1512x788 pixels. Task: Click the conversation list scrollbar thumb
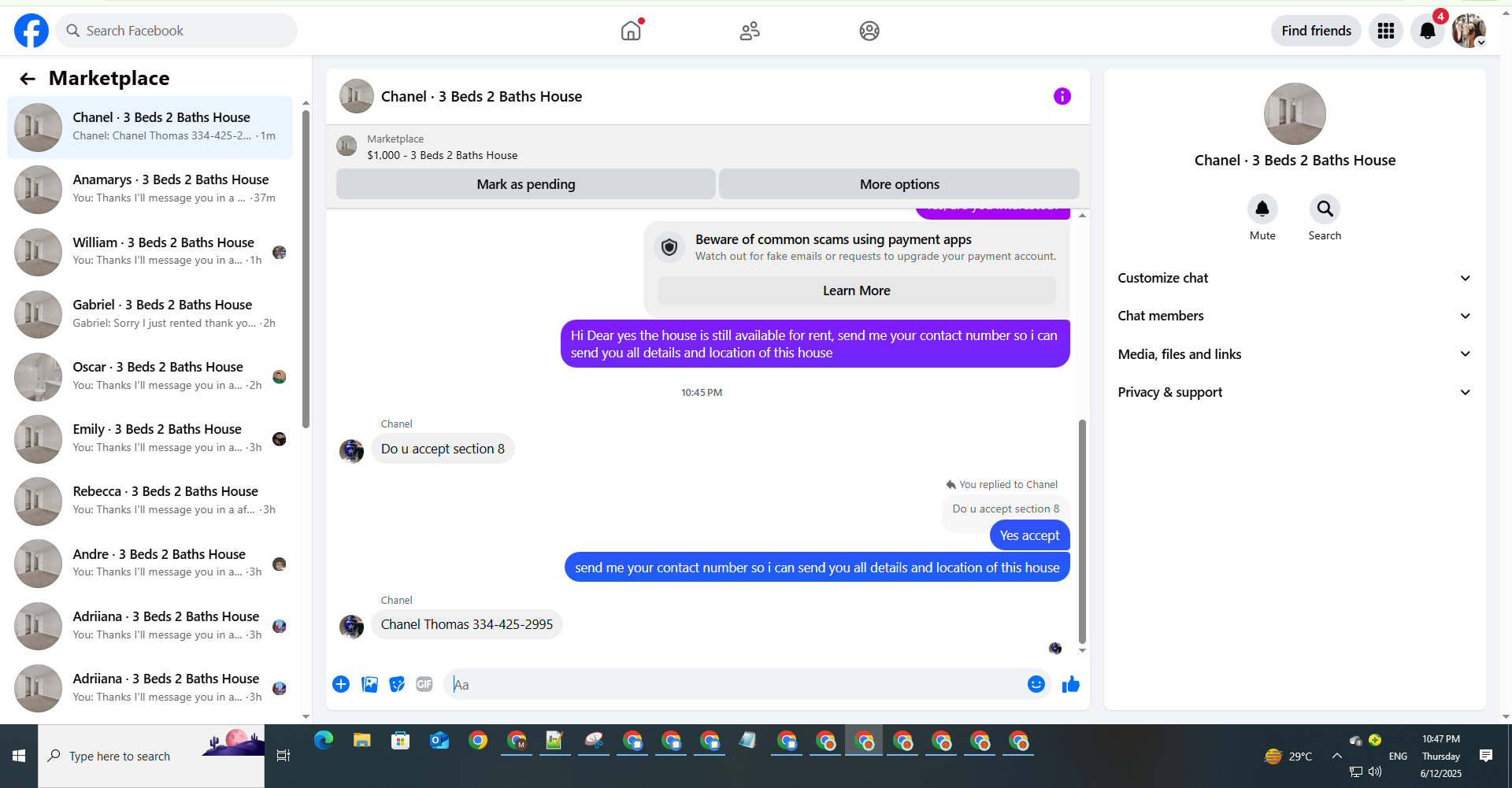tap(306, 268)
